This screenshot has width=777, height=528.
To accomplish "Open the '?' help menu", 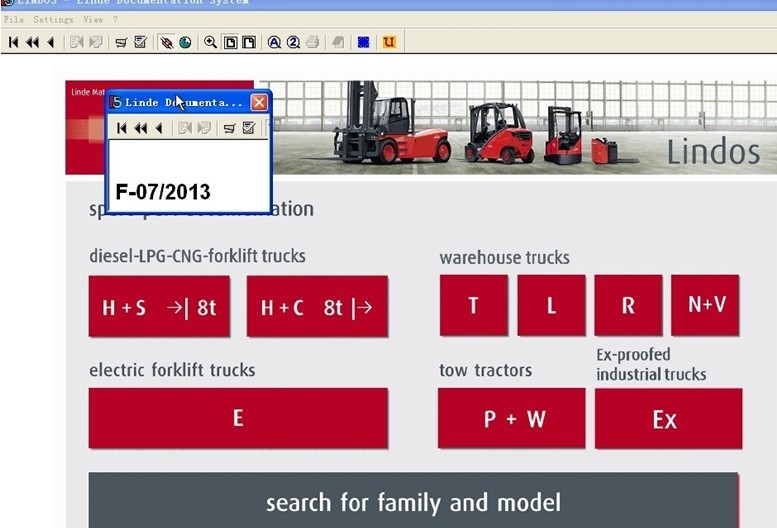I will (x=115, y=20).
